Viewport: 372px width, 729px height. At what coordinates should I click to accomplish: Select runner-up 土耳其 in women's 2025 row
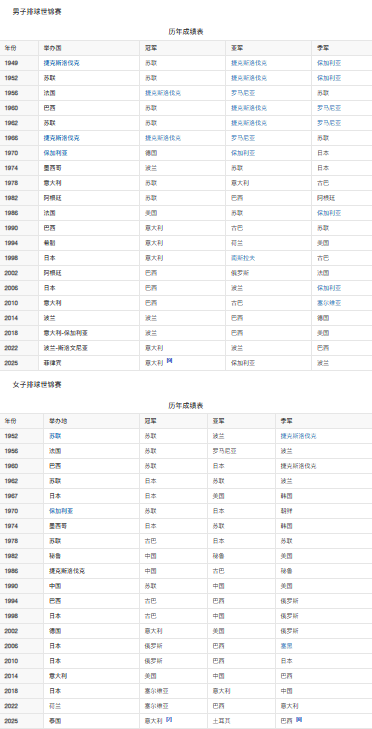click(222, 721)
